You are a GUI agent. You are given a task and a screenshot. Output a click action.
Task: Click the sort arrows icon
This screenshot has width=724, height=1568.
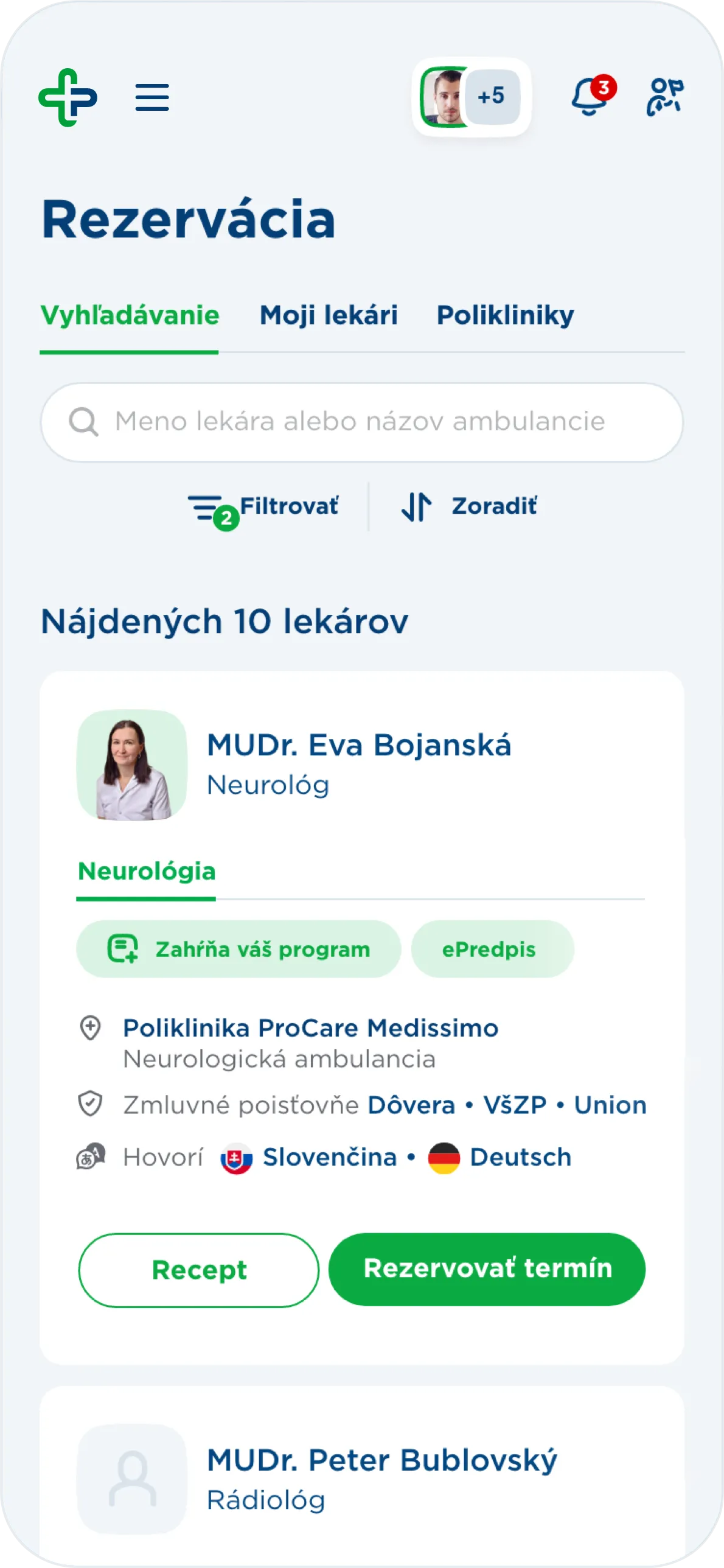(417, 506)
